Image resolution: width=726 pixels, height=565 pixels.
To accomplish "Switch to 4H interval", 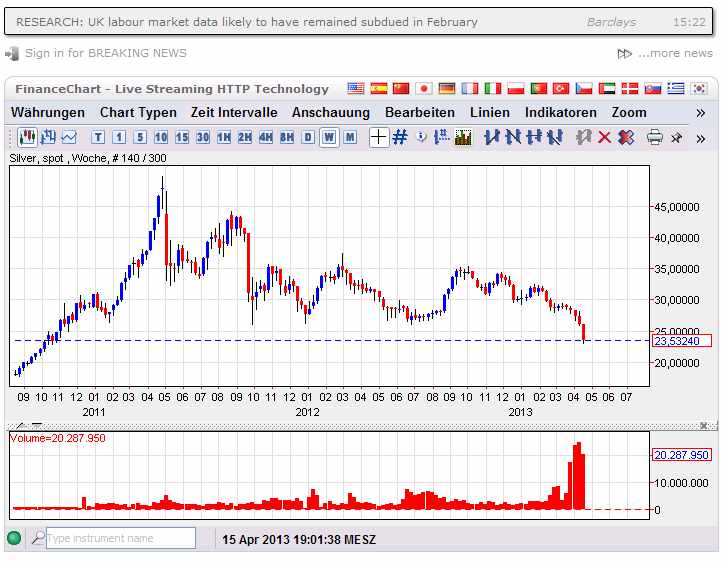I will click(266, 138).
